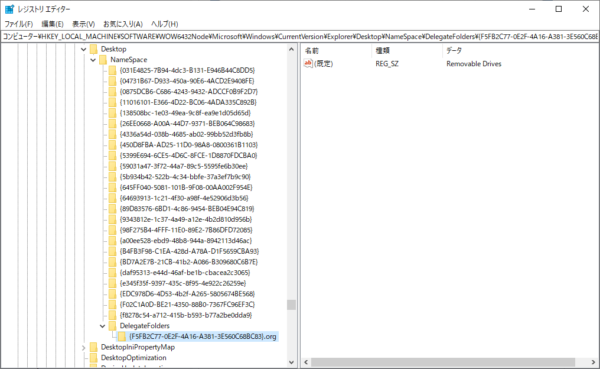Expand the DesktopIniPropertyMap tree node
This screenshot has width=600, height=369.
tap(83, 348)
